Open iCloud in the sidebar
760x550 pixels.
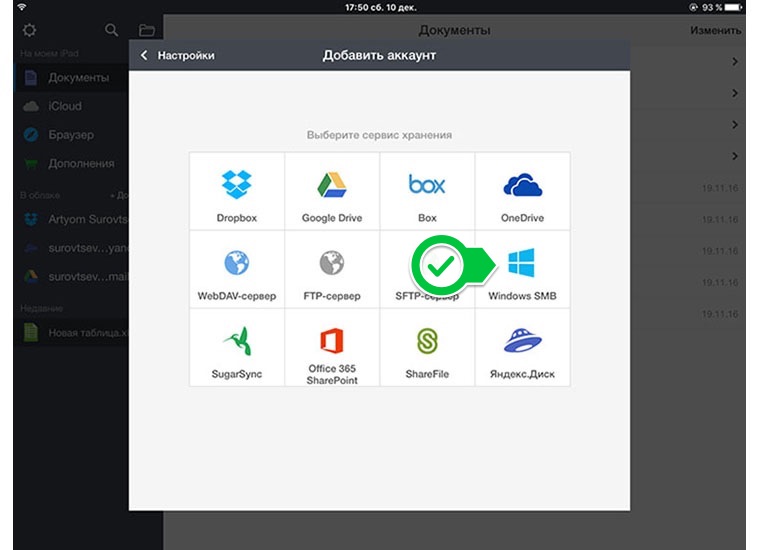coord(72,106)
